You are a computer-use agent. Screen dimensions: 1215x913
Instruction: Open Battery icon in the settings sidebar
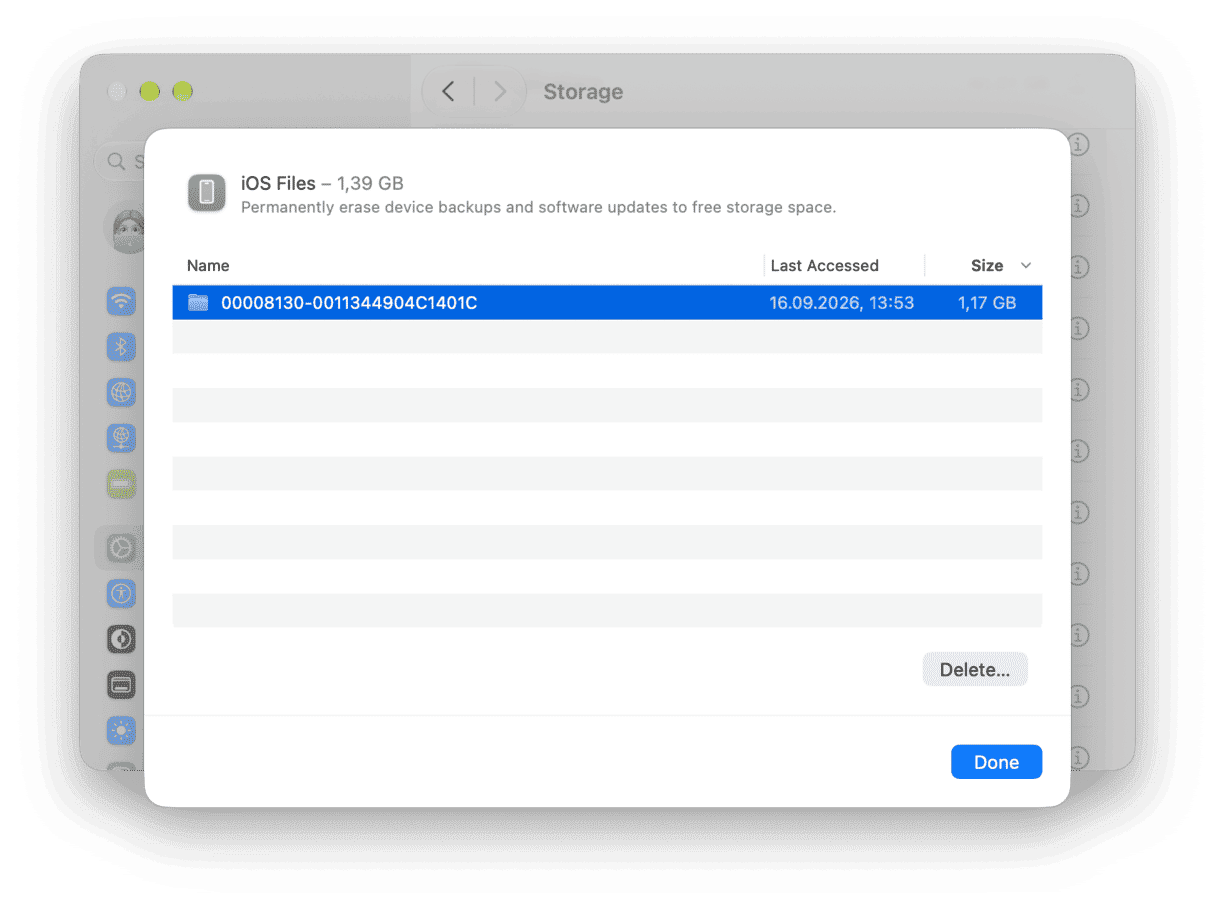pos(121,484)
